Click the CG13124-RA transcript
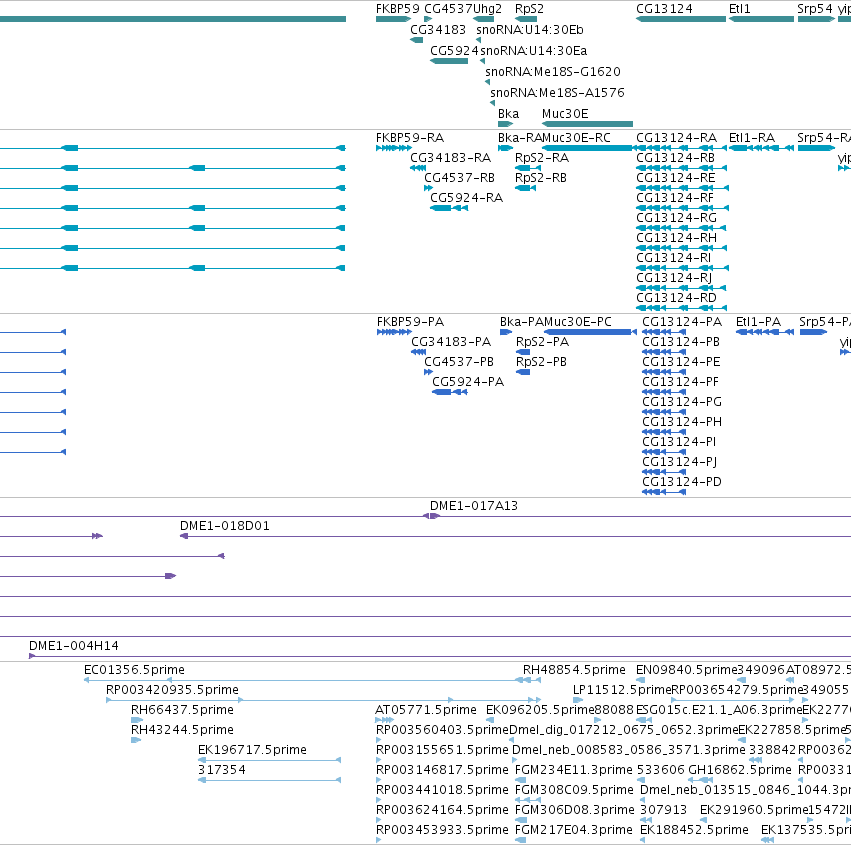The width and height of the screenshot is (851, 845). point(681,148)
